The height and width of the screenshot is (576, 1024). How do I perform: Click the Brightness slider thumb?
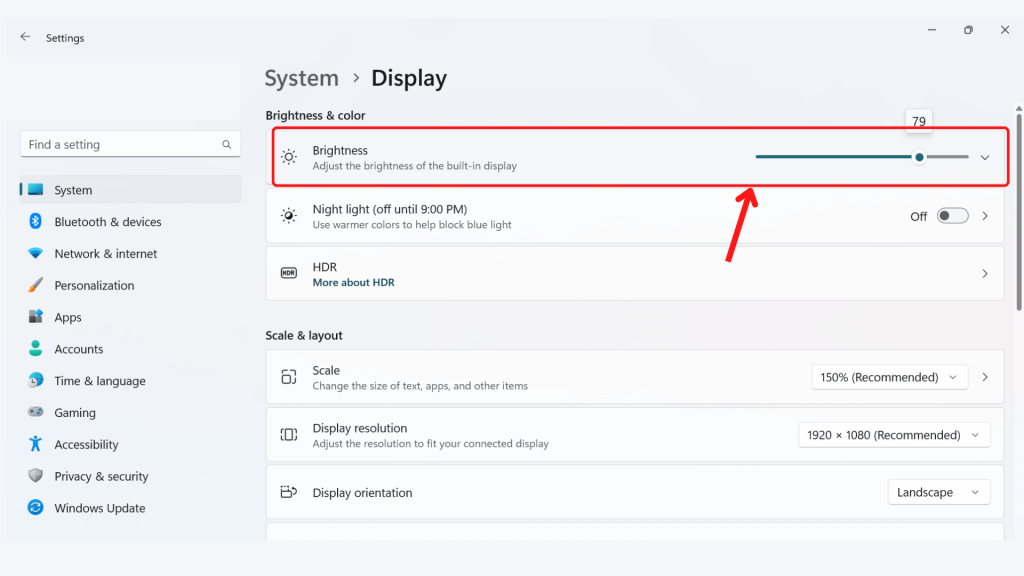pos(920,157)
